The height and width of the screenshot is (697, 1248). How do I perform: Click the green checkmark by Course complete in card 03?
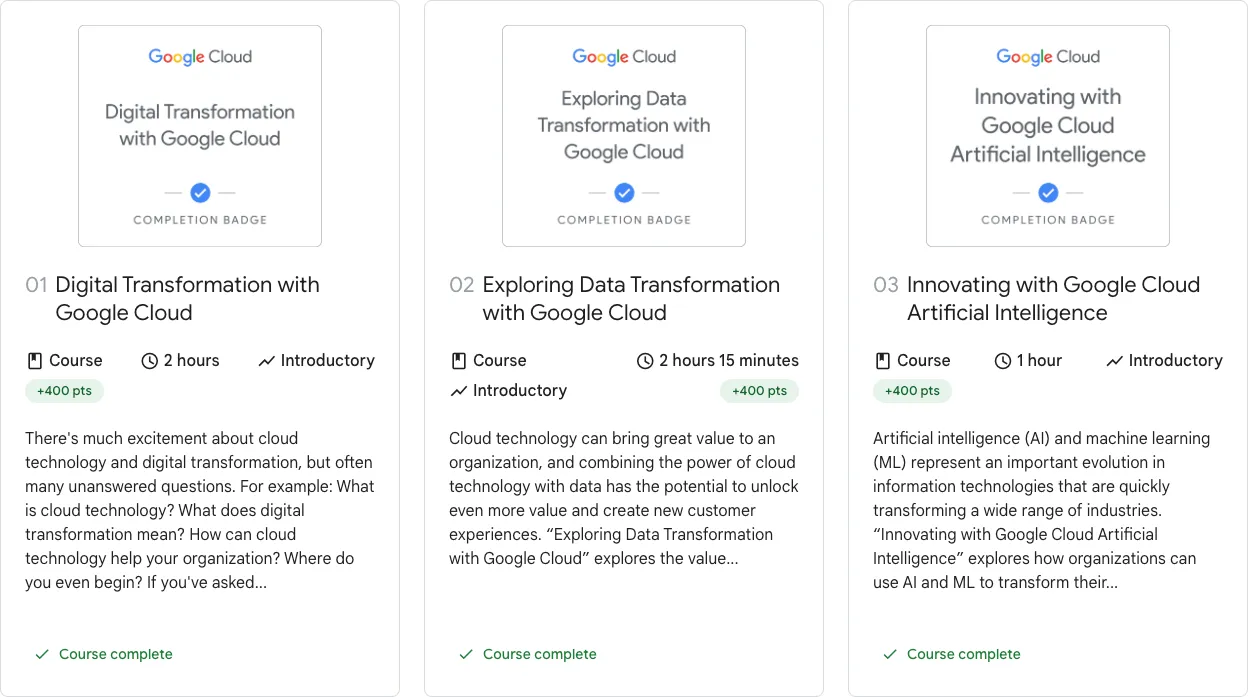coord(890,654)
